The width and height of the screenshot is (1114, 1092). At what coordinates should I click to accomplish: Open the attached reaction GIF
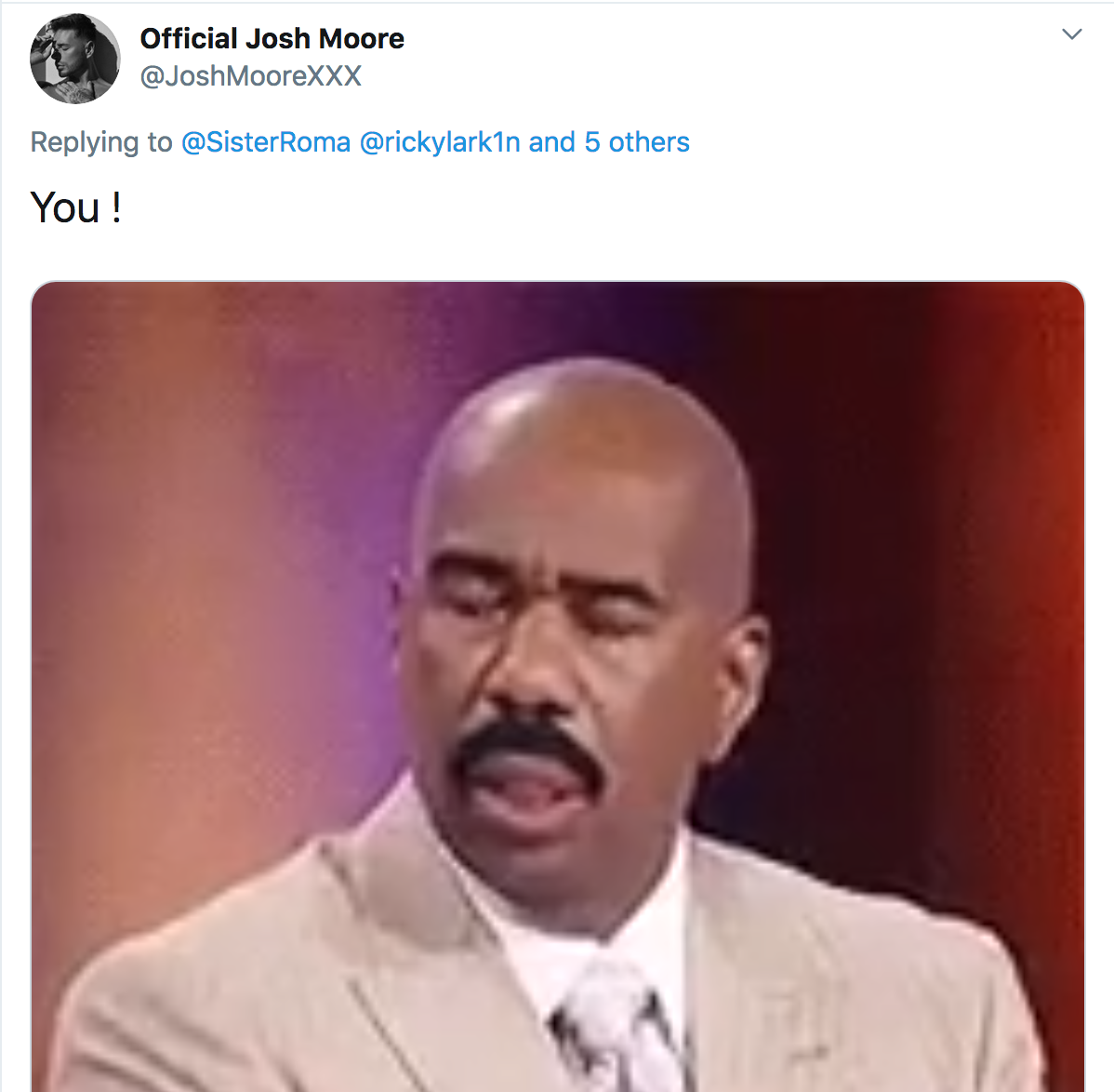click(x=558, y=686)
